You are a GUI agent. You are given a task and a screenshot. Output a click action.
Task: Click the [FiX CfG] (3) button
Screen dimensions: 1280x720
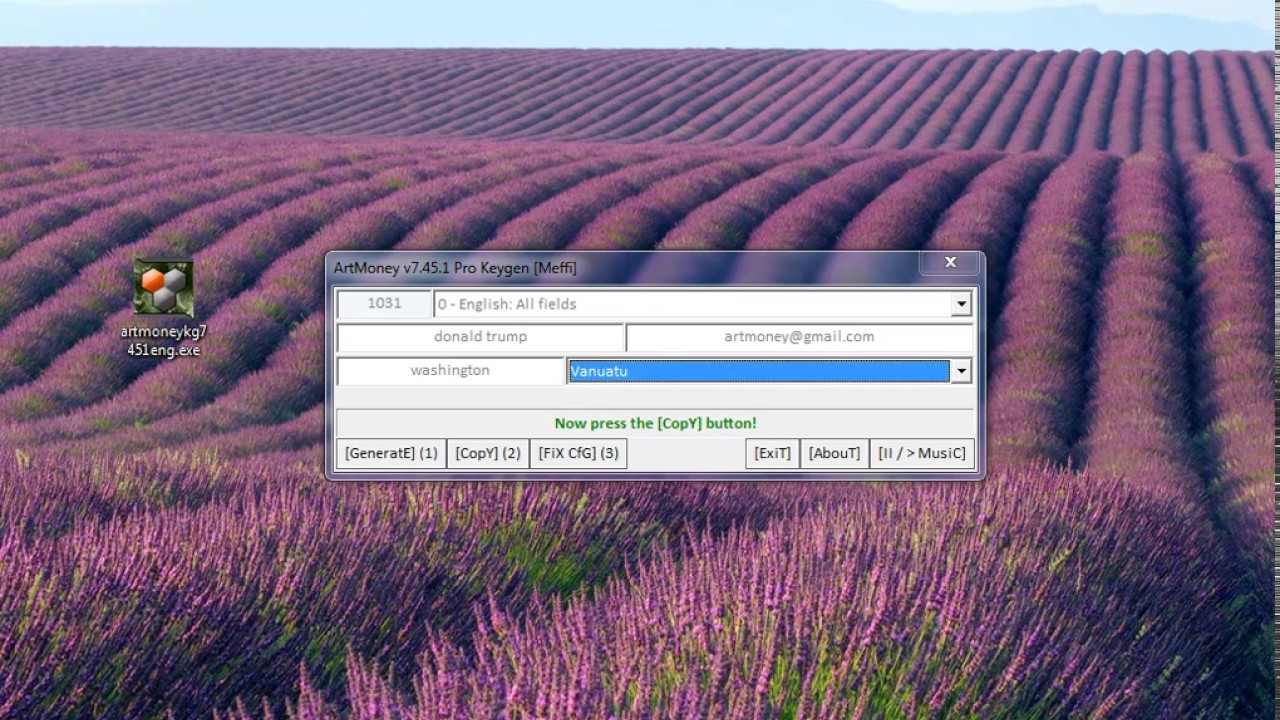578,453
